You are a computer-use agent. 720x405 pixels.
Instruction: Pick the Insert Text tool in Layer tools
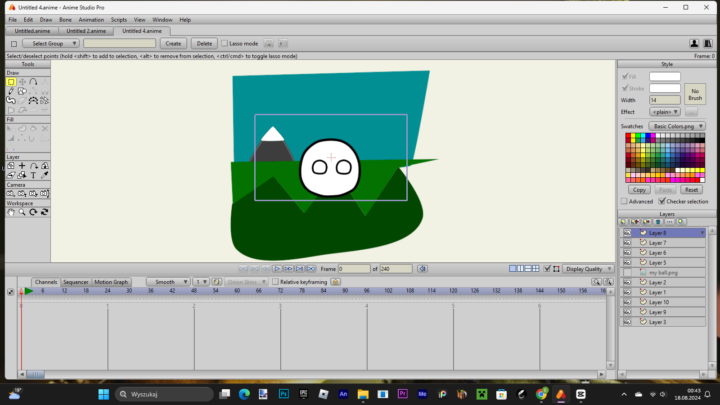[x=33, y=175]
